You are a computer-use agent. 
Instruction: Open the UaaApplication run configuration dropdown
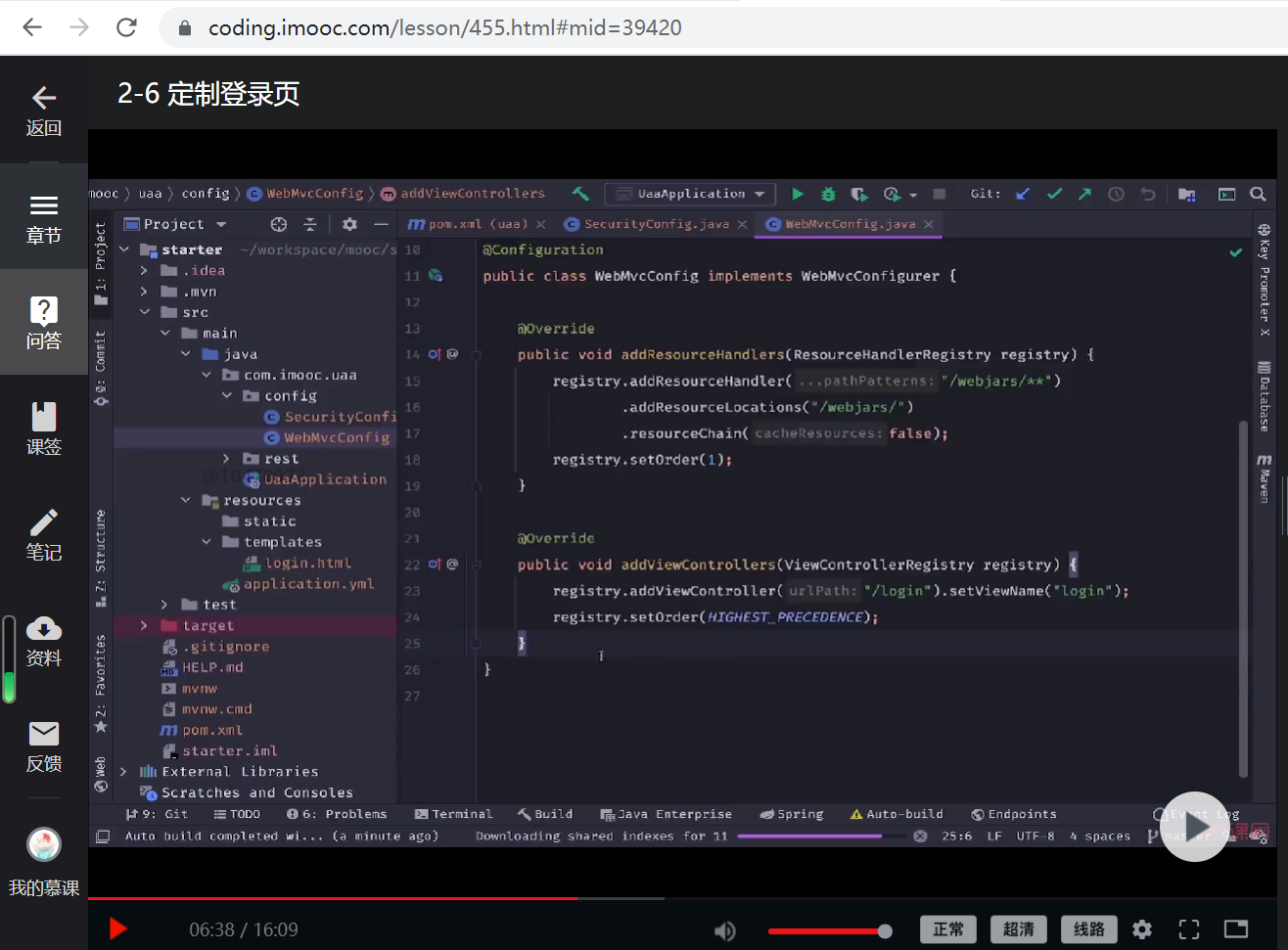click(690, 194)
